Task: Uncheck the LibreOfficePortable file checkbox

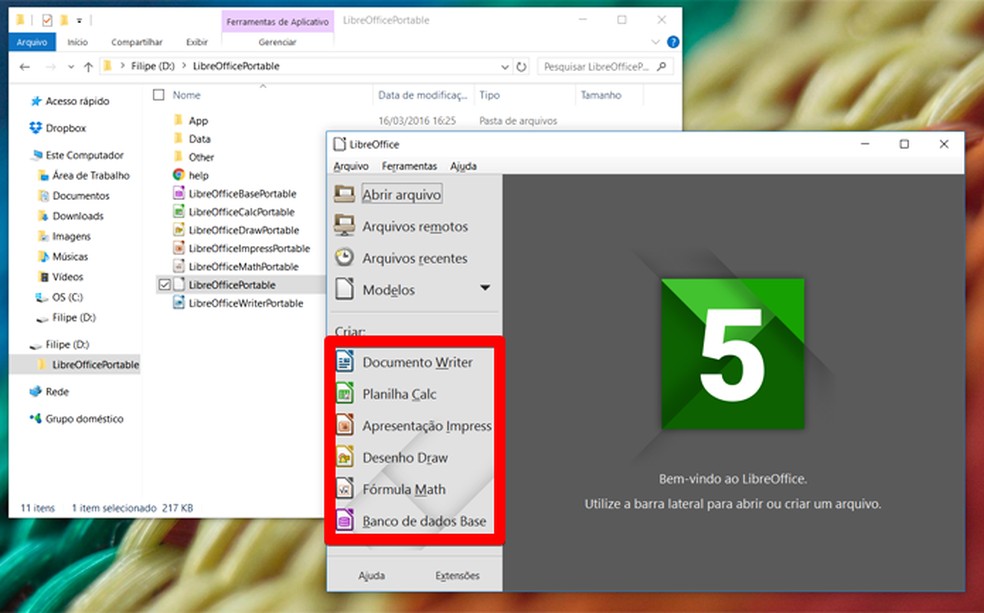Action: (x=164, y=285)
